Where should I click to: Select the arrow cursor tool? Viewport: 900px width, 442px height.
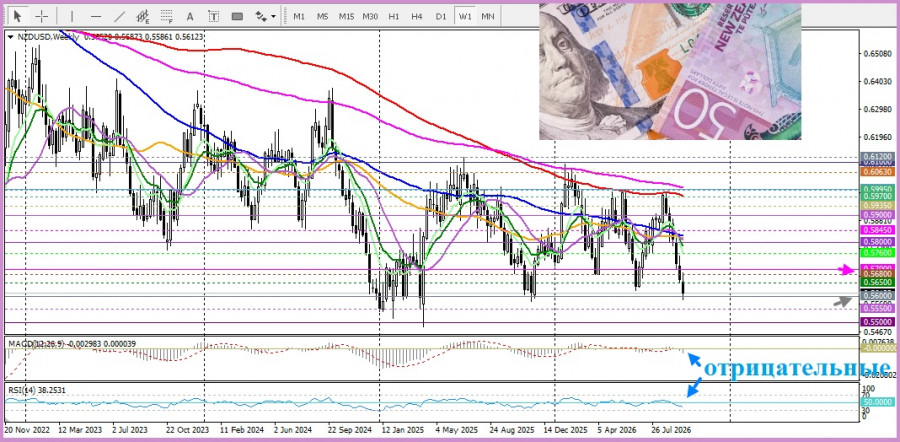pyautogui.click(x=20, y=16)
